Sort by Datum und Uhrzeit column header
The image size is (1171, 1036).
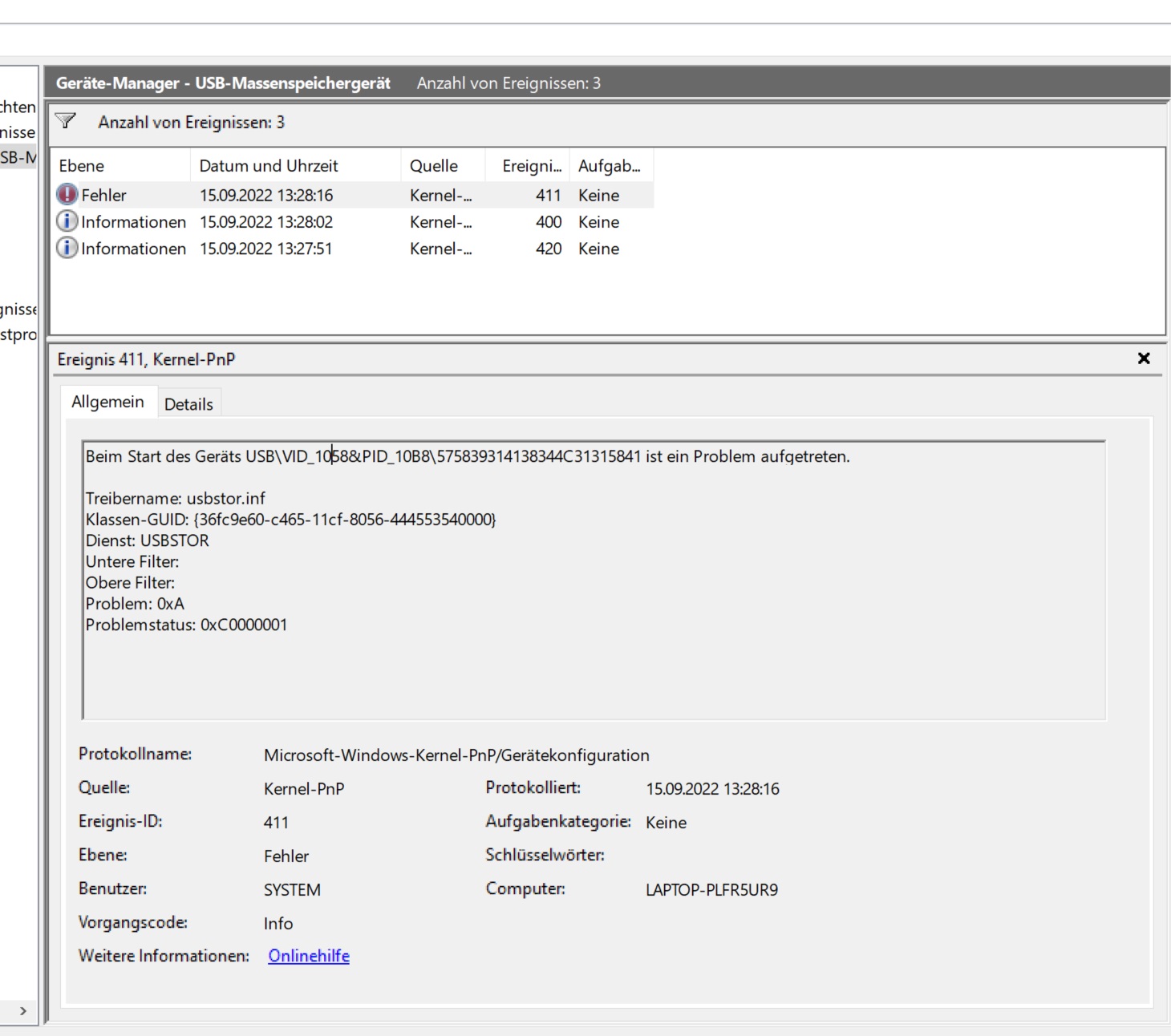pyautogui.click(x=296, y=165)
